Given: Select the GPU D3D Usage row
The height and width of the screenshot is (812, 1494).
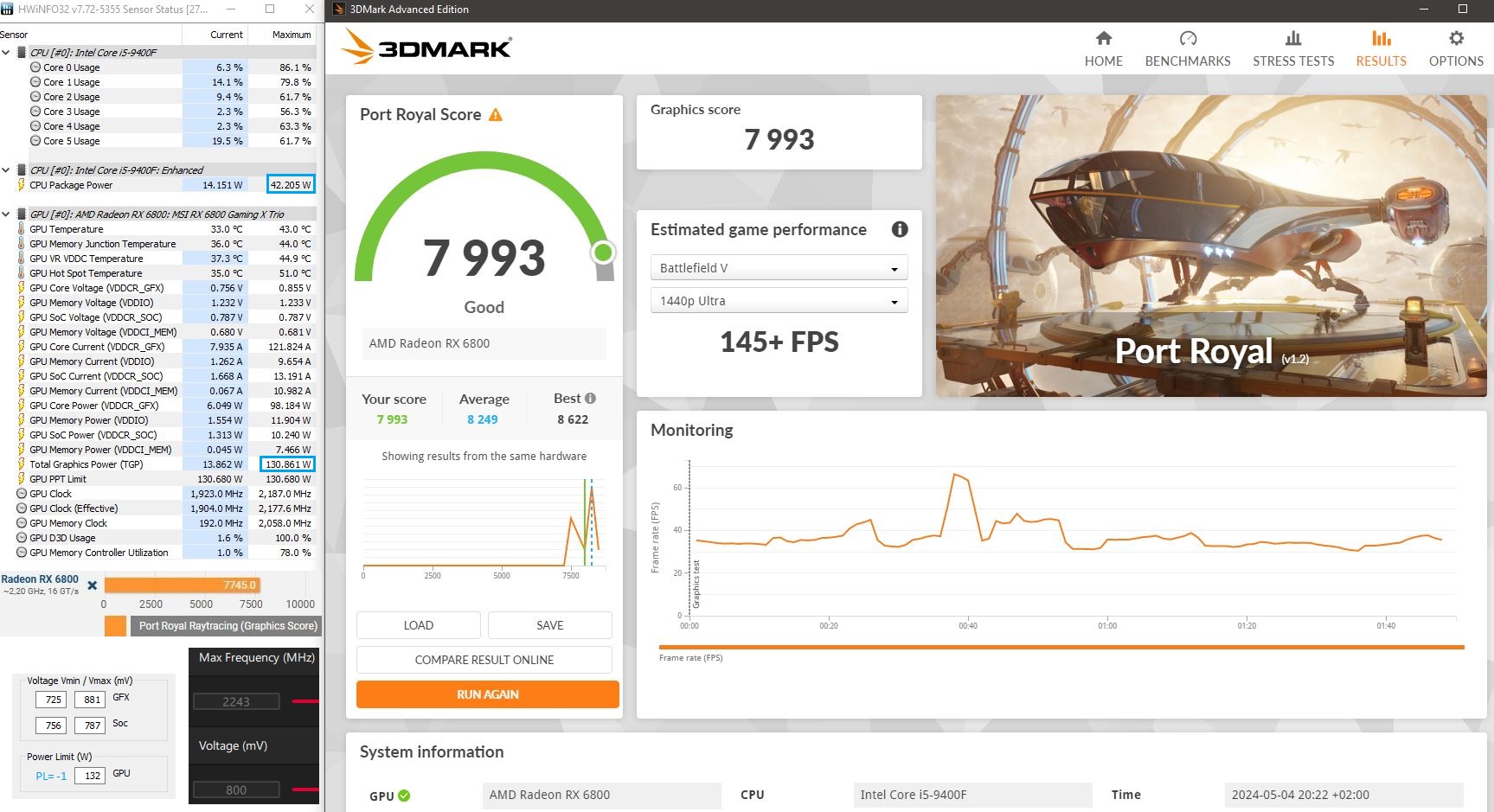Looking at the screenshot, I should (x=157, y=538).
